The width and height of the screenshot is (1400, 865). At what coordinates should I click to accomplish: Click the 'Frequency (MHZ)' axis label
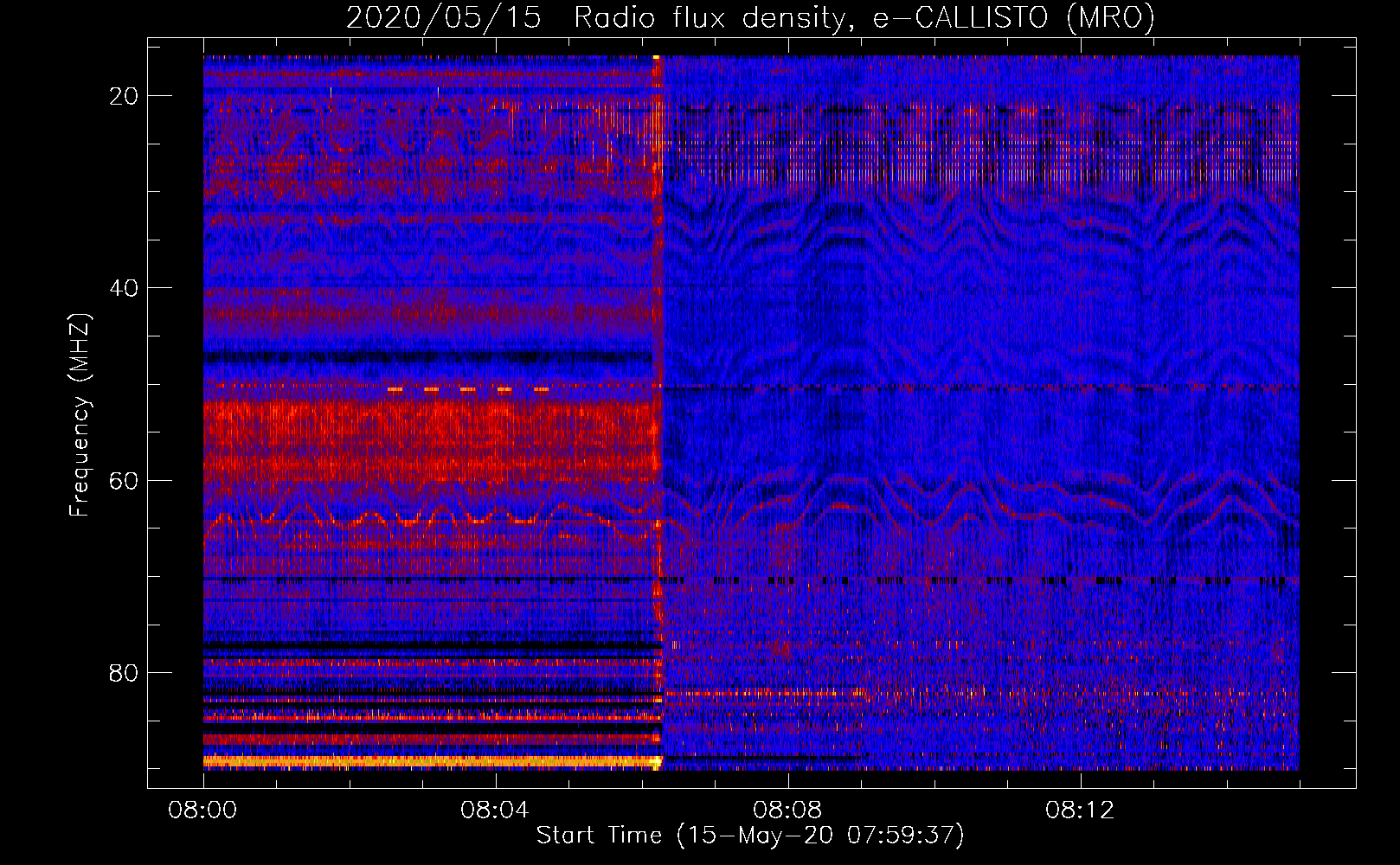pyautogui.click(x=80, y=415)
